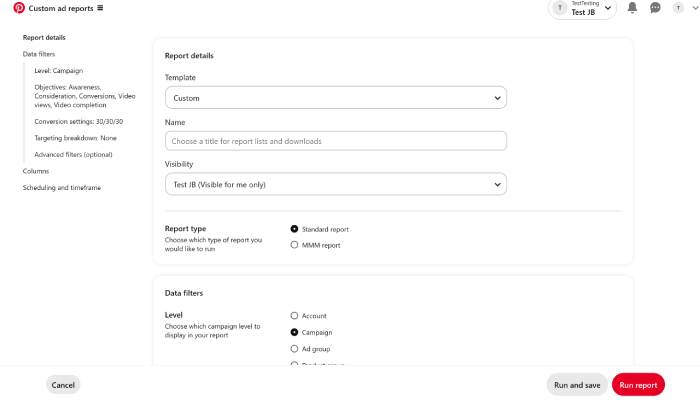Choose Ad group level radio option
The width and height of the screenshot is (700, 400).
point(294,349)
